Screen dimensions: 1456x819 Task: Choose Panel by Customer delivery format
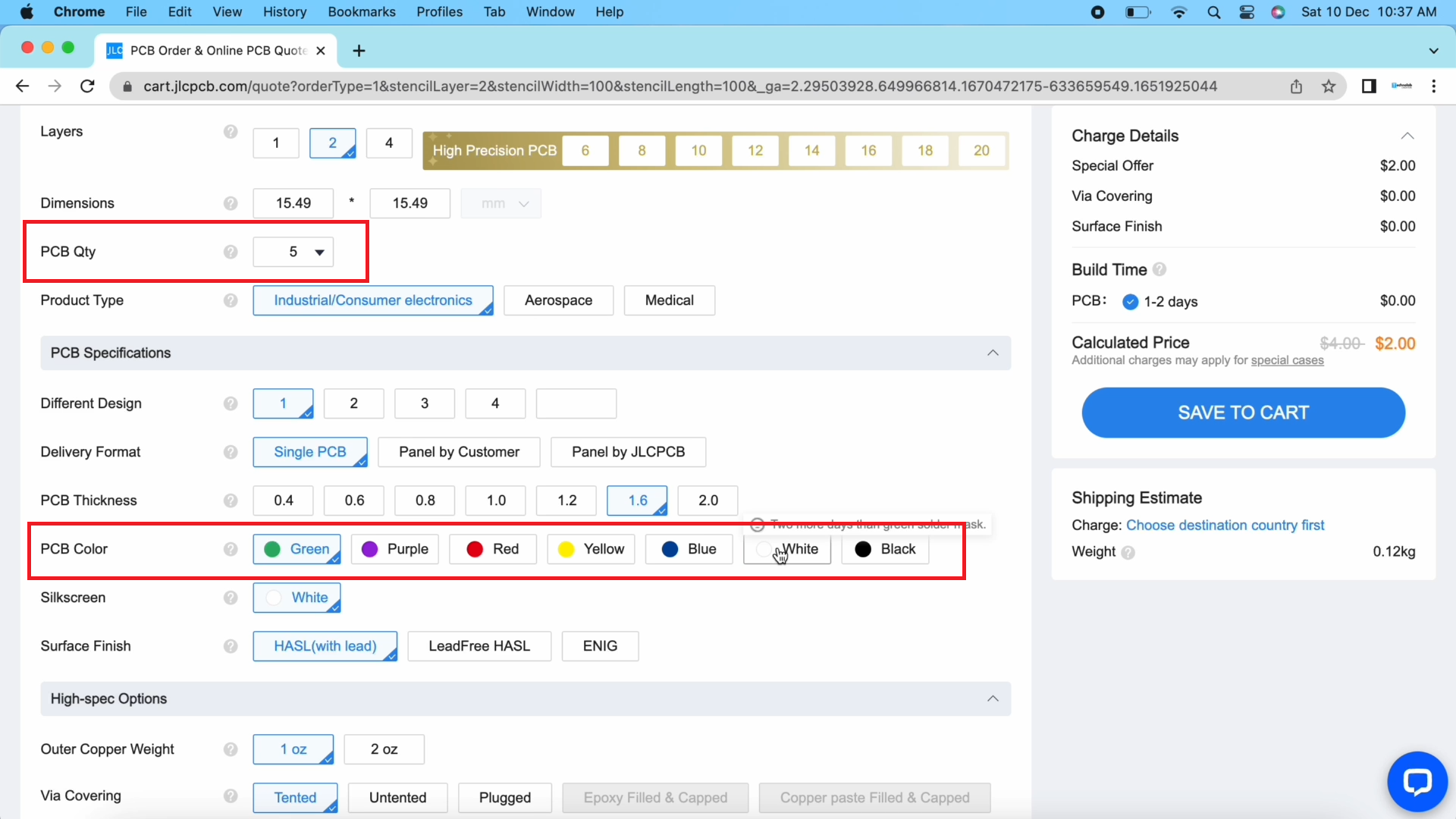[459, 452]
